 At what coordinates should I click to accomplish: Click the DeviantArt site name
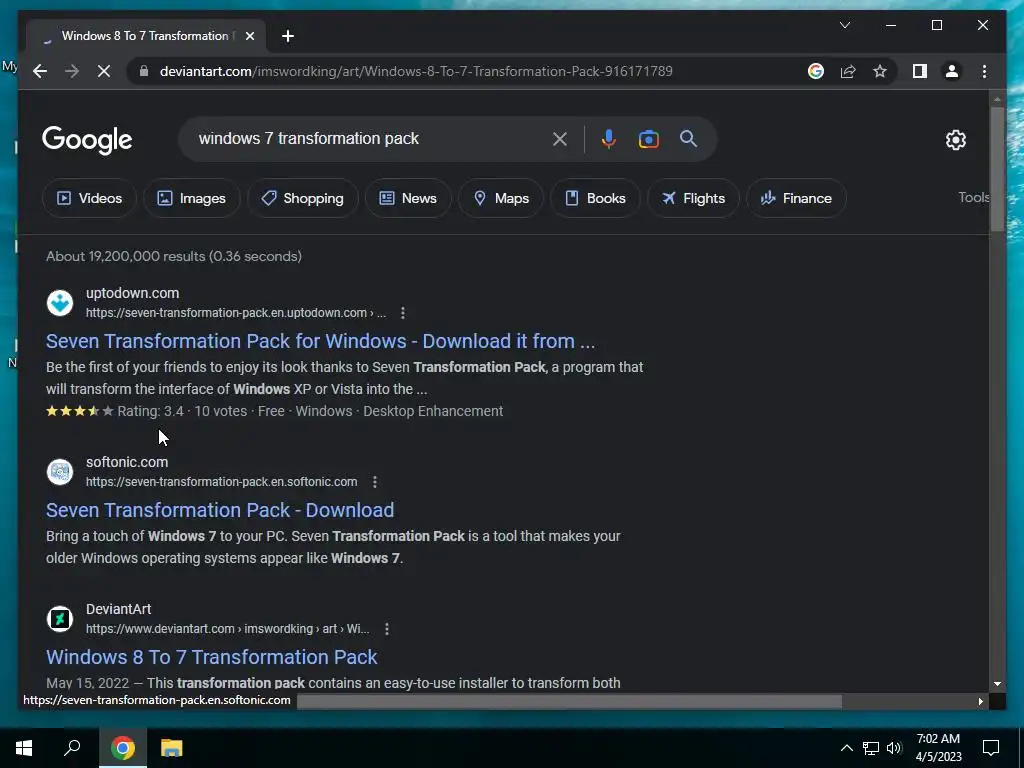coord(119,609)
